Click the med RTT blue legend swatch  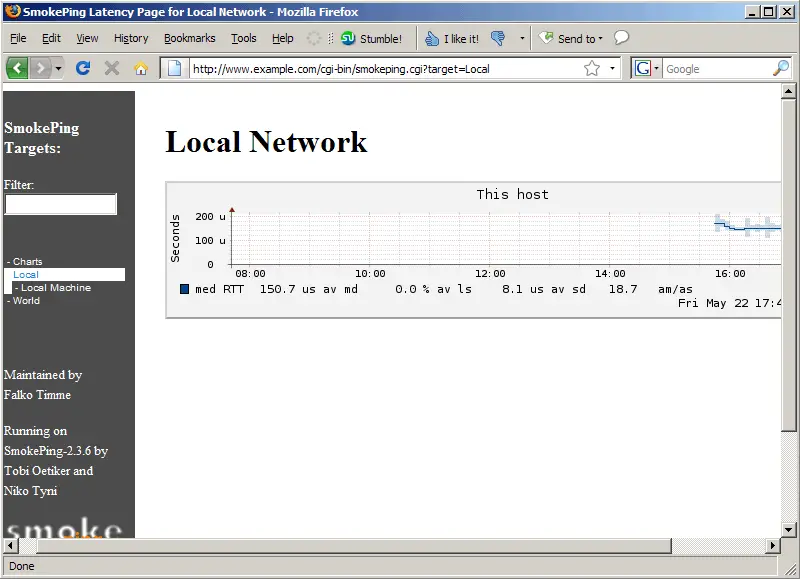[x=185, y=289]
